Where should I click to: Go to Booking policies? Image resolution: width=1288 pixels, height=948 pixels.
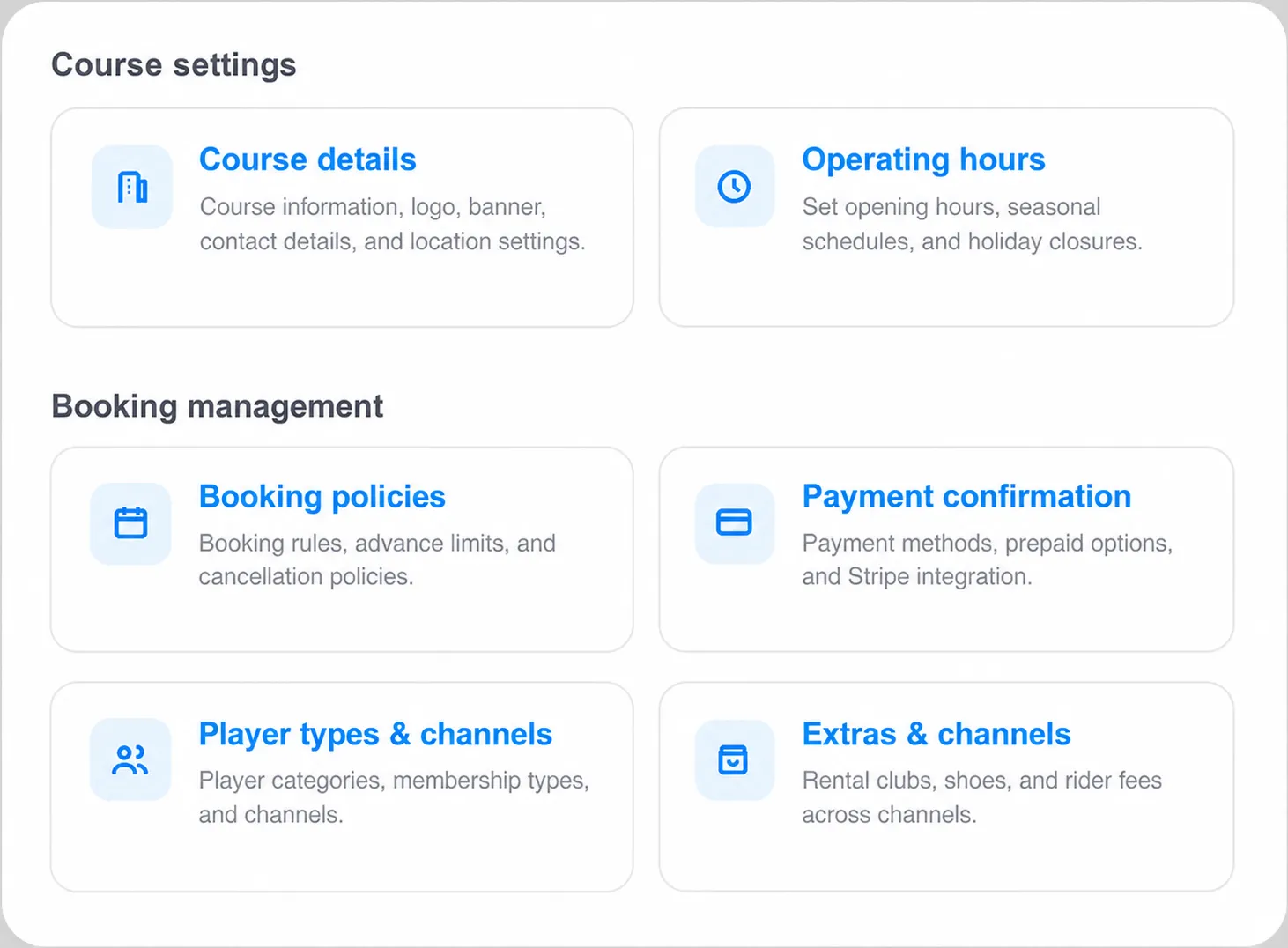click(322, 497)
